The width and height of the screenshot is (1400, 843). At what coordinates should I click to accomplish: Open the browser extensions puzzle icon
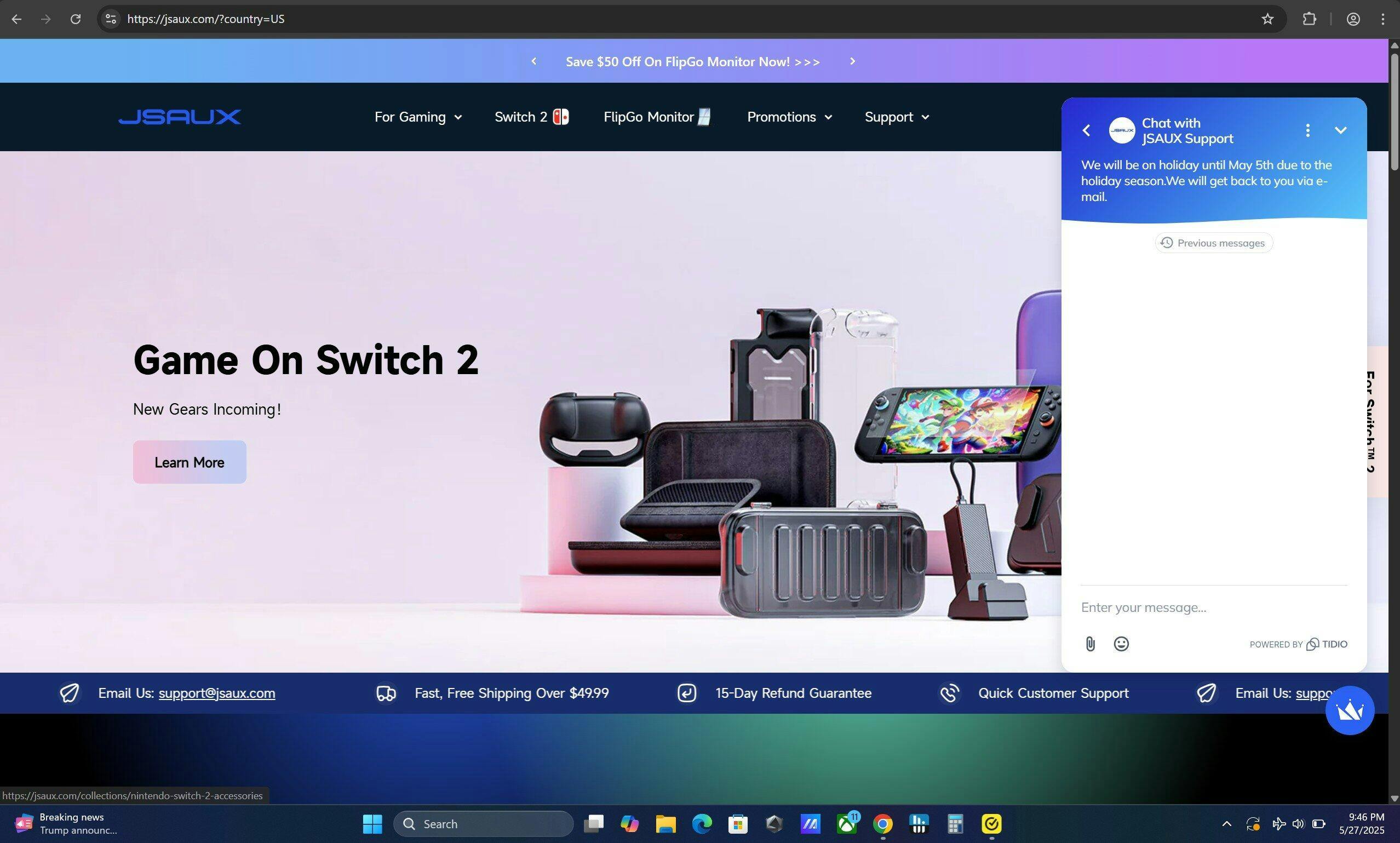pos(1309,19)
